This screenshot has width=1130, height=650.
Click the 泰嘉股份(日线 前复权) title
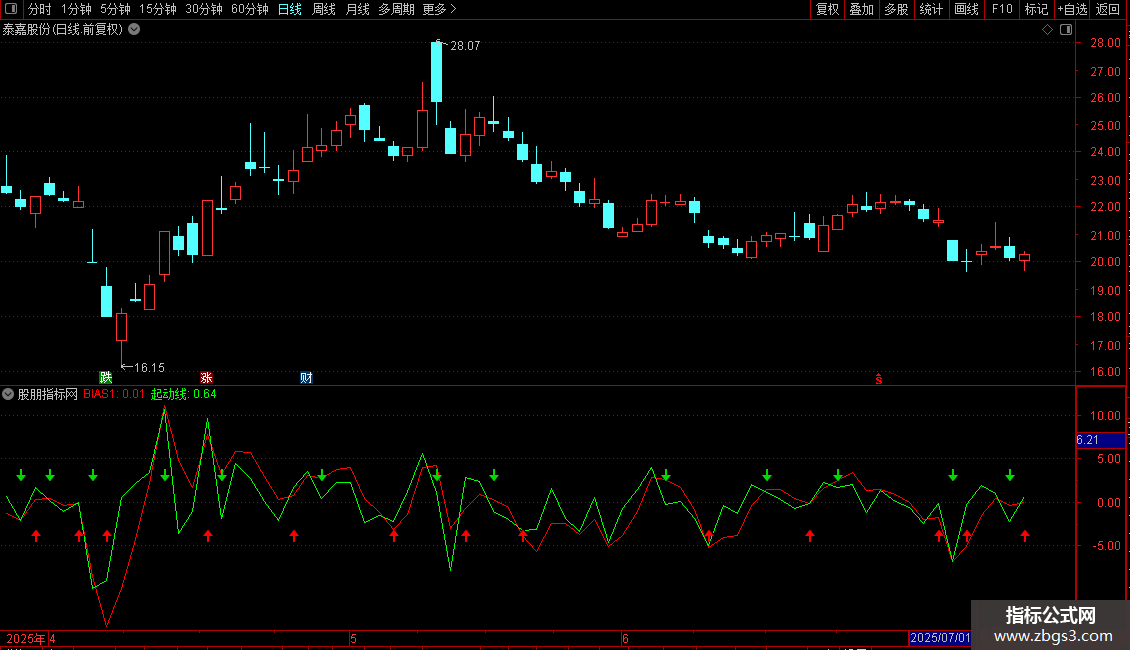[x=63, y=30]
